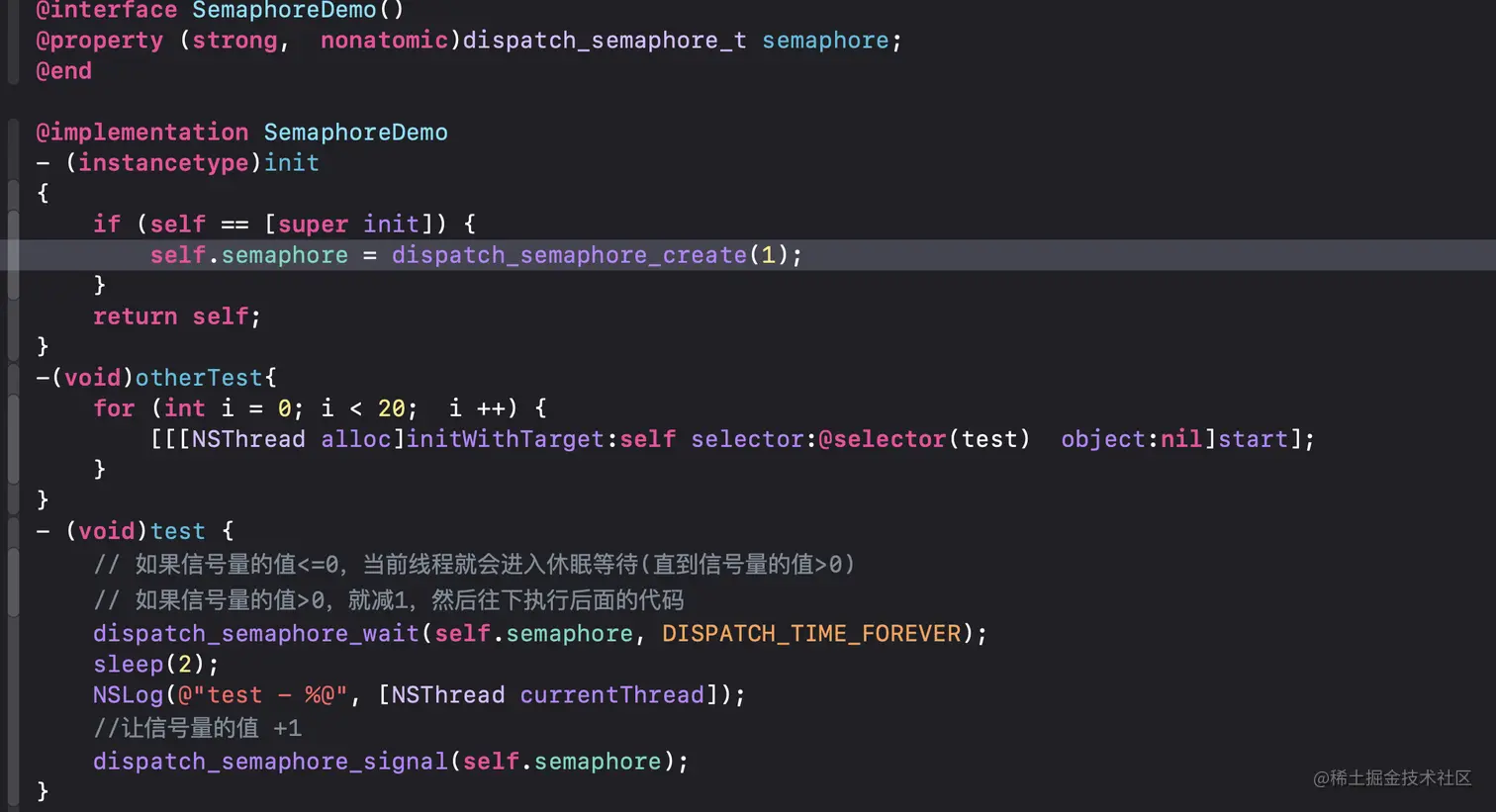Click the currentThread message
Viewport: 1496px width, 812px height.
point(611,695)
